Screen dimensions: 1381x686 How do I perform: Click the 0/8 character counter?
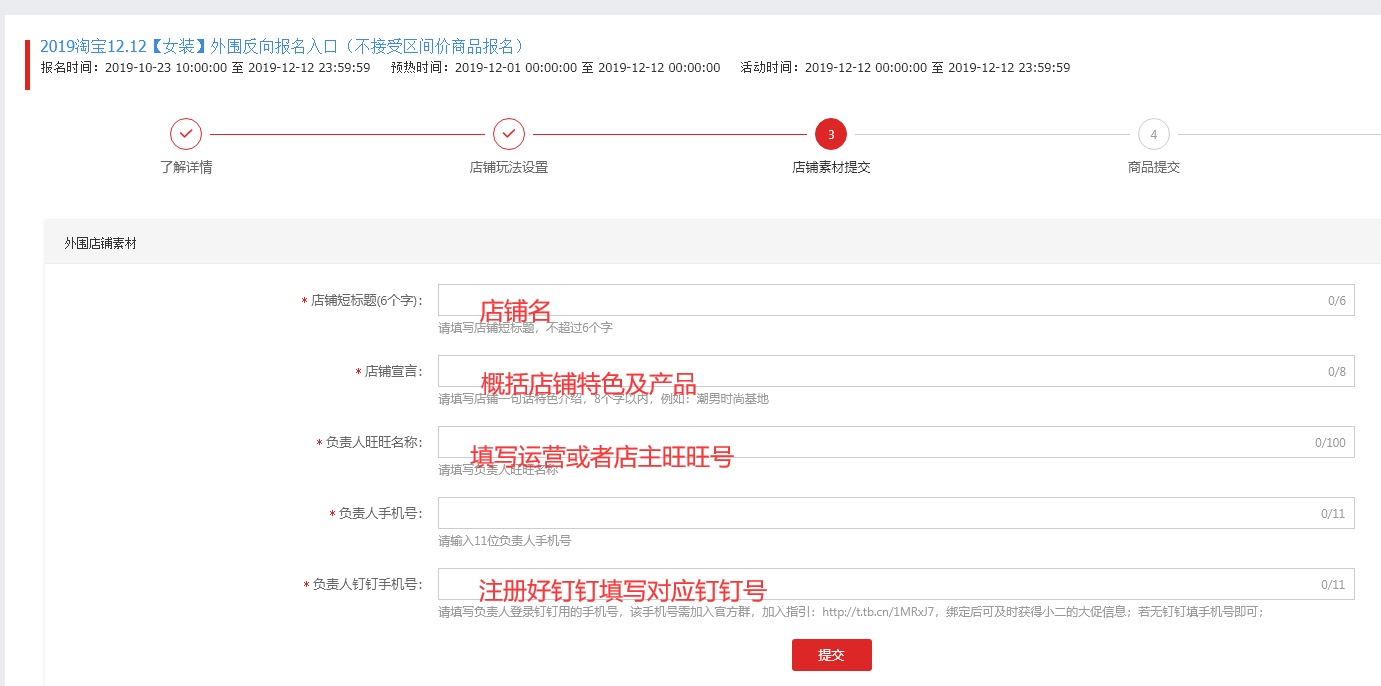[x=1337, y=371]
